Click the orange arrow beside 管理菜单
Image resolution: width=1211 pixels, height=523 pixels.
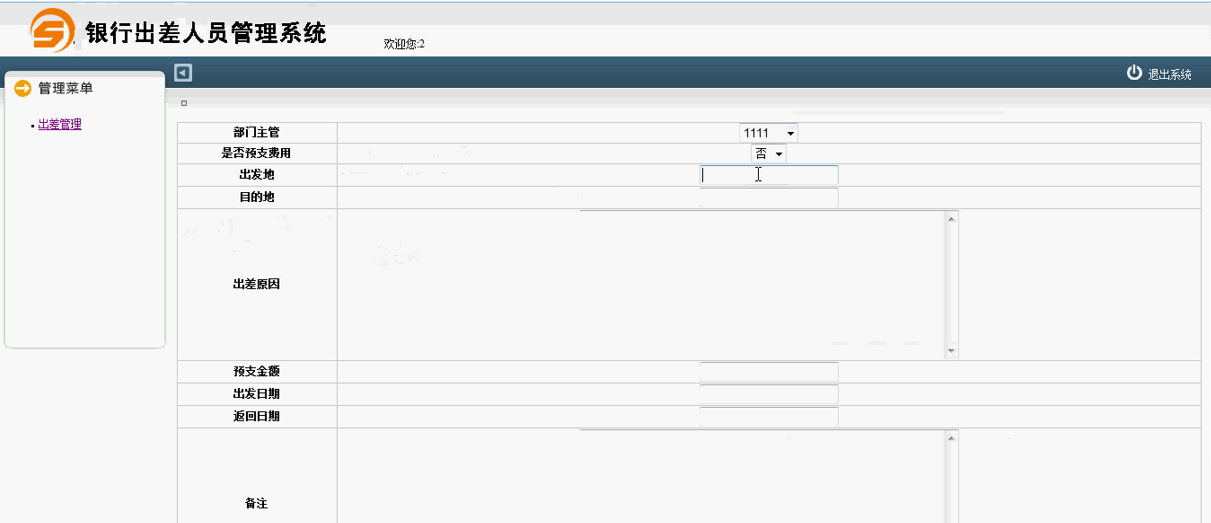pos(23,89)
